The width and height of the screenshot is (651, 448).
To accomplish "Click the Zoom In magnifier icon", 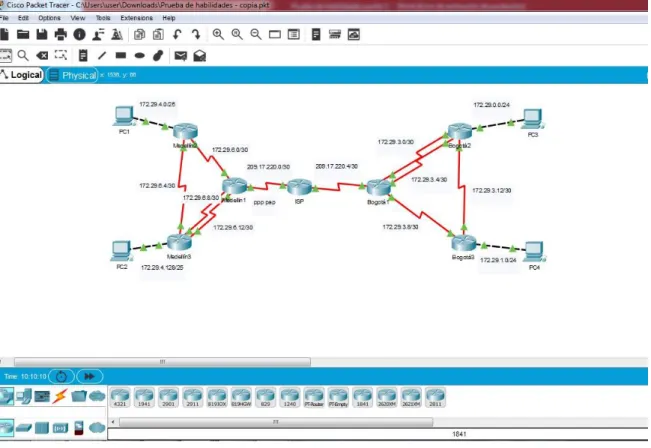I will tap(218, 34).
